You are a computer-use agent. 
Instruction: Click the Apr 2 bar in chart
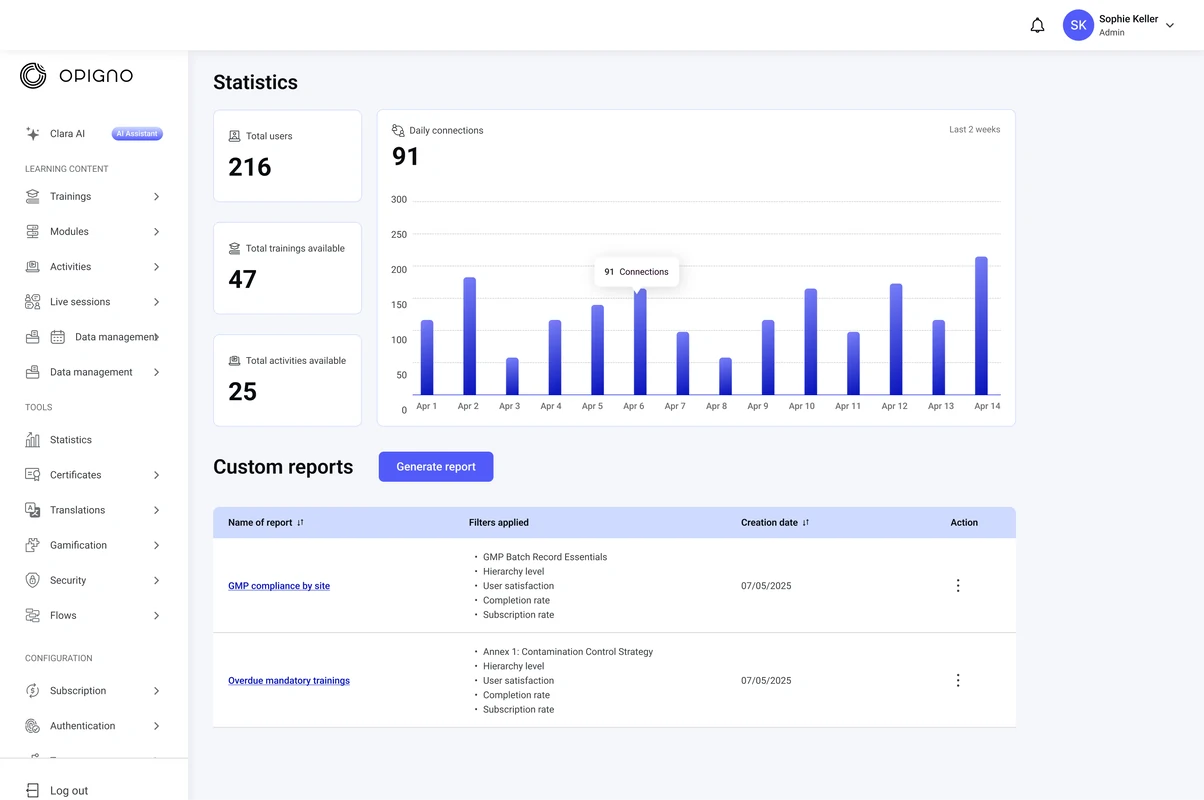469,336
